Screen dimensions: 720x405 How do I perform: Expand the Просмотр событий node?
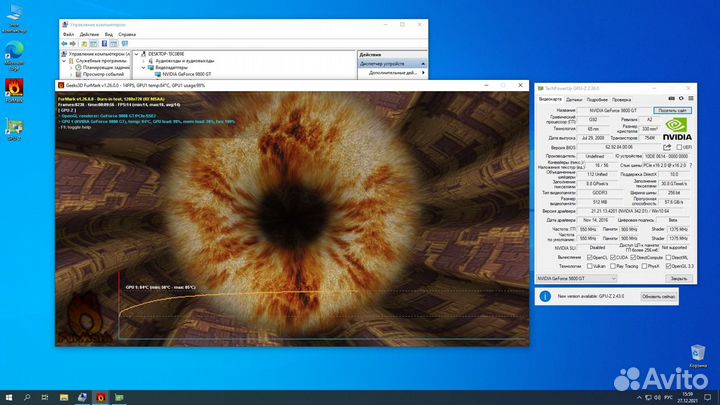tap(72, 74)
